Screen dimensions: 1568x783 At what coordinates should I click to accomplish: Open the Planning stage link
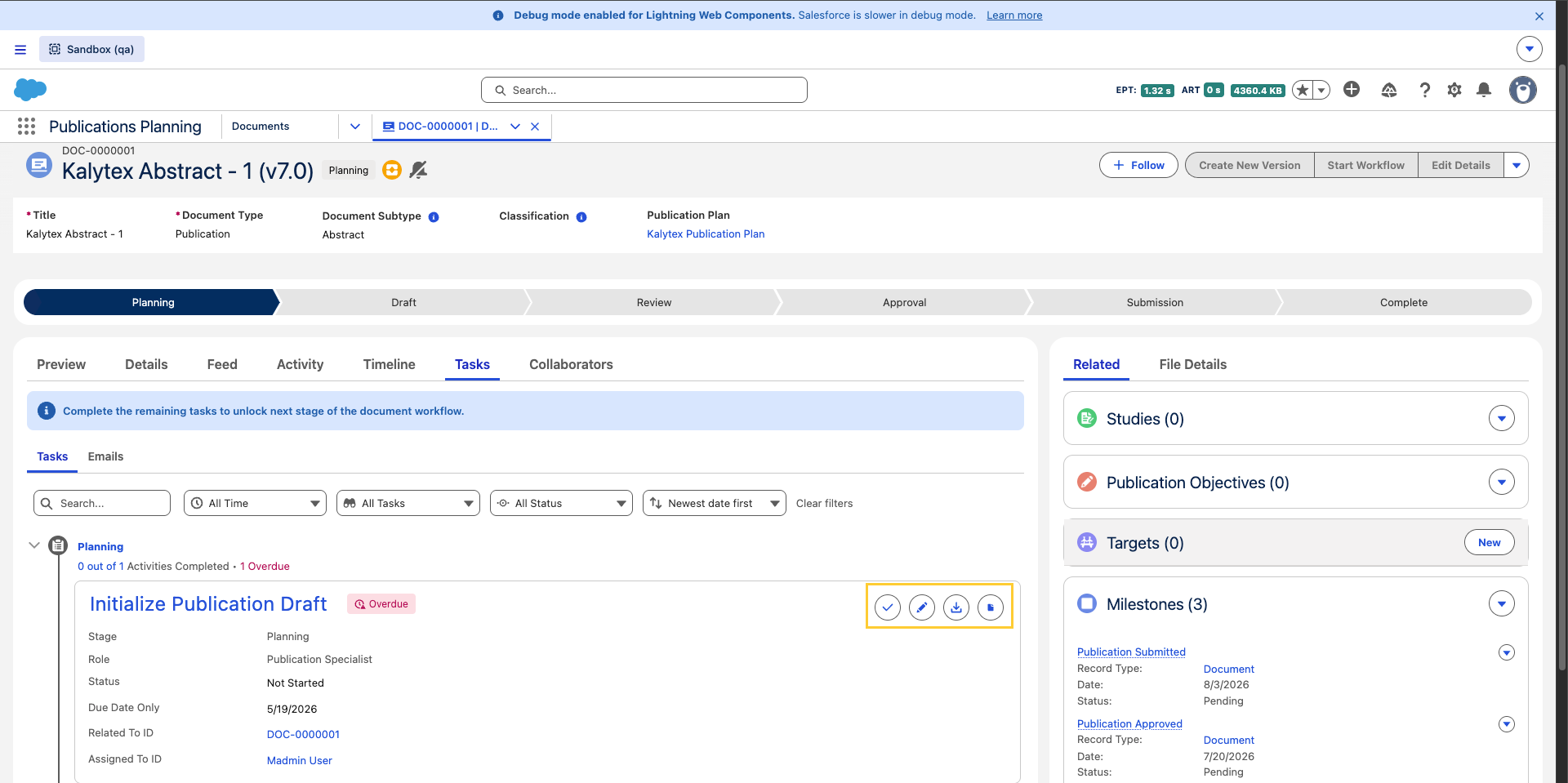tap(100, 547)
